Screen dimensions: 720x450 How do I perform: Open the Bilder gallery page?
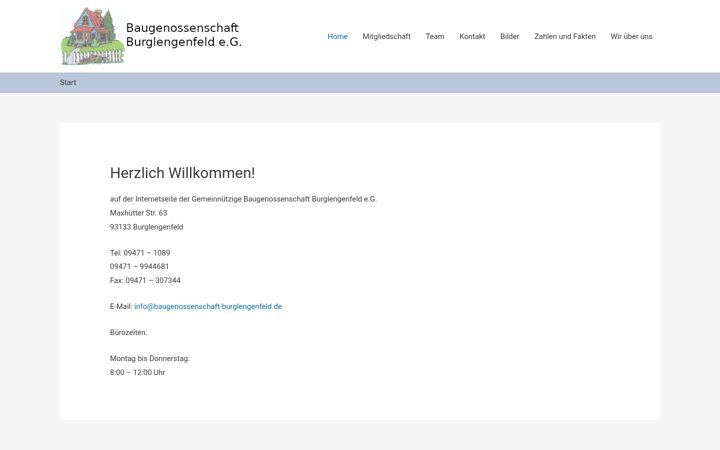pyautogui.click(x=510, y=36)
